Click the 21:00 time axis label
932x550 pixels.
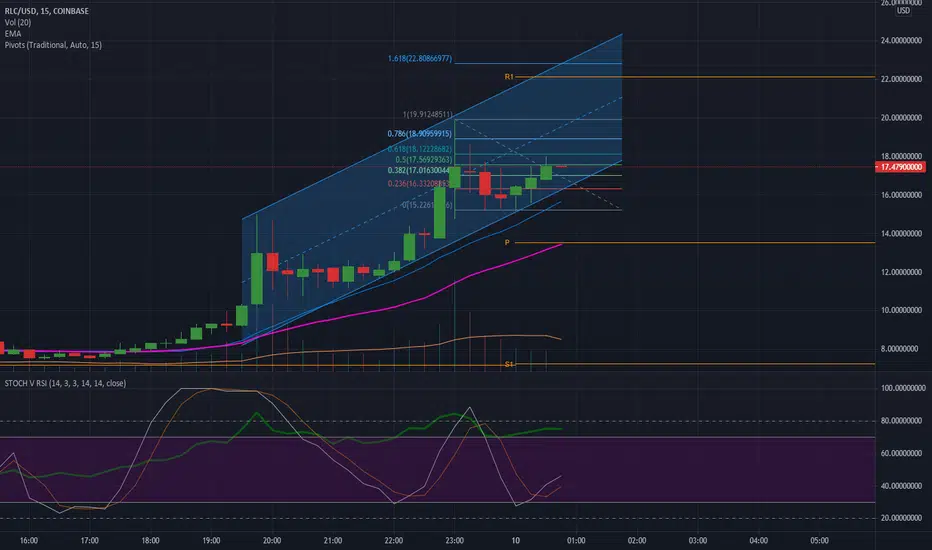click(333, 540)
